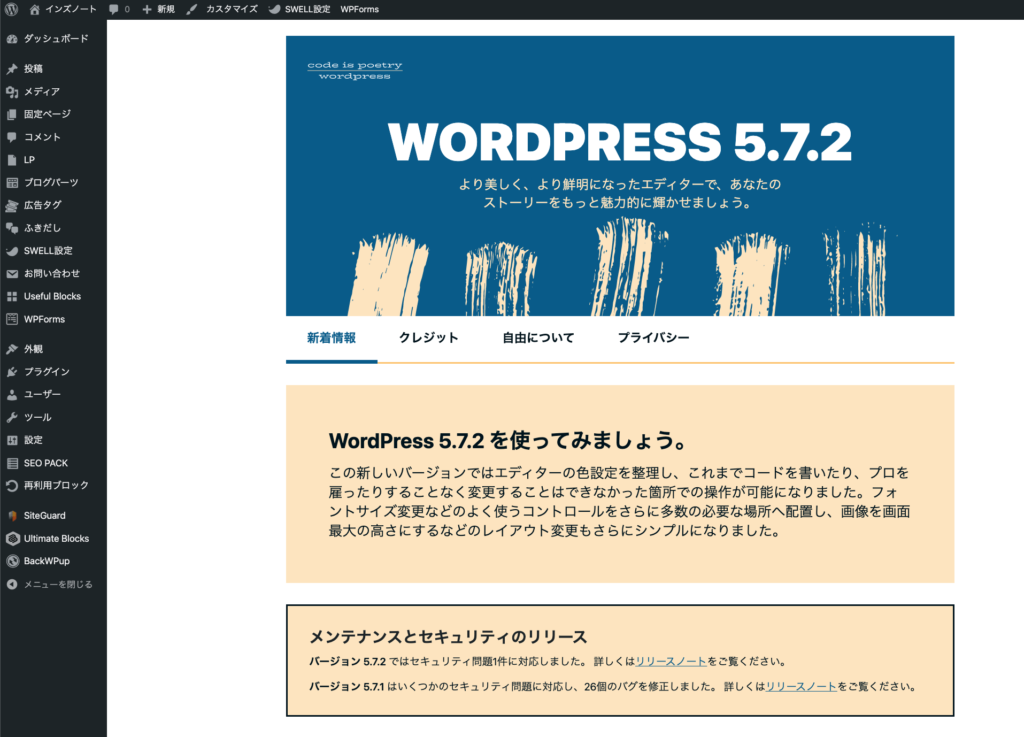Open the version 5.7.2 リリースノート link
1024x737 pixels.
pyautogui.click(x=671, y=662)
